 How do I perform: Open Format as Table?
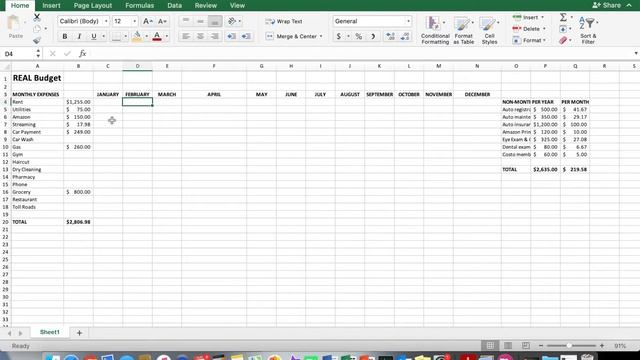coord(463,30)
